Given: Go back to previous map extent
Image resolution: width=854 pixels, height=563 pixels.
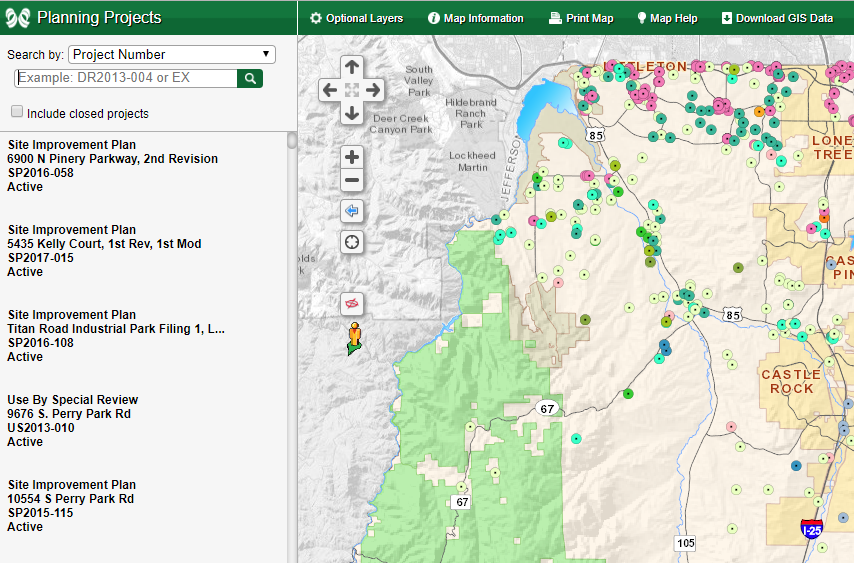Looking at the screenshot, I should tap(352, 211).
